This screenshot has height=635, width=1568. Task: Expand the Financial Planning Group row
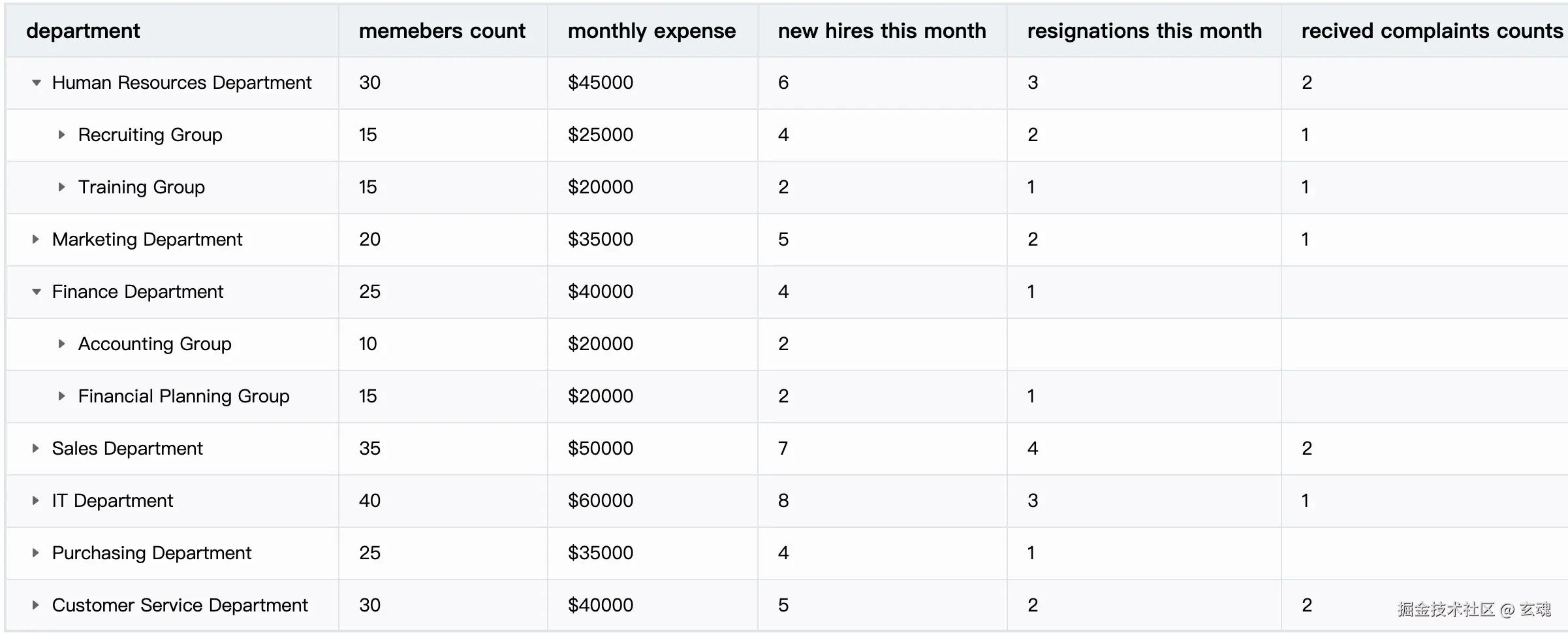[61, 397]
